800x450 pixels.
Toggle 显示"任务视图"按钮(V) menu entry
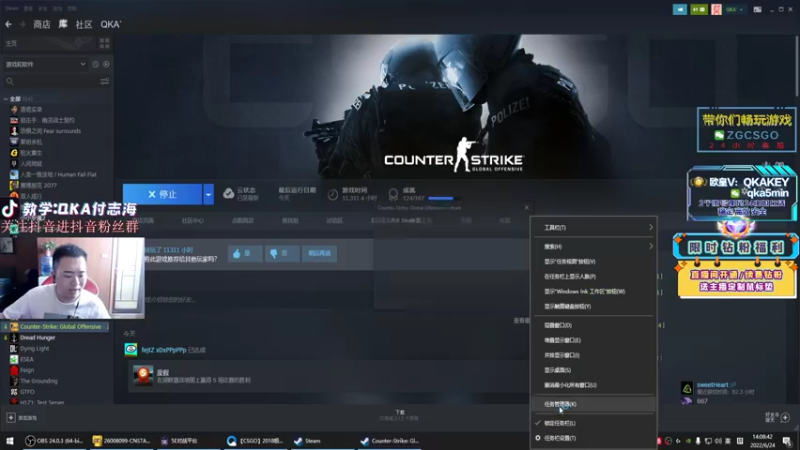(x=594, y=261)
